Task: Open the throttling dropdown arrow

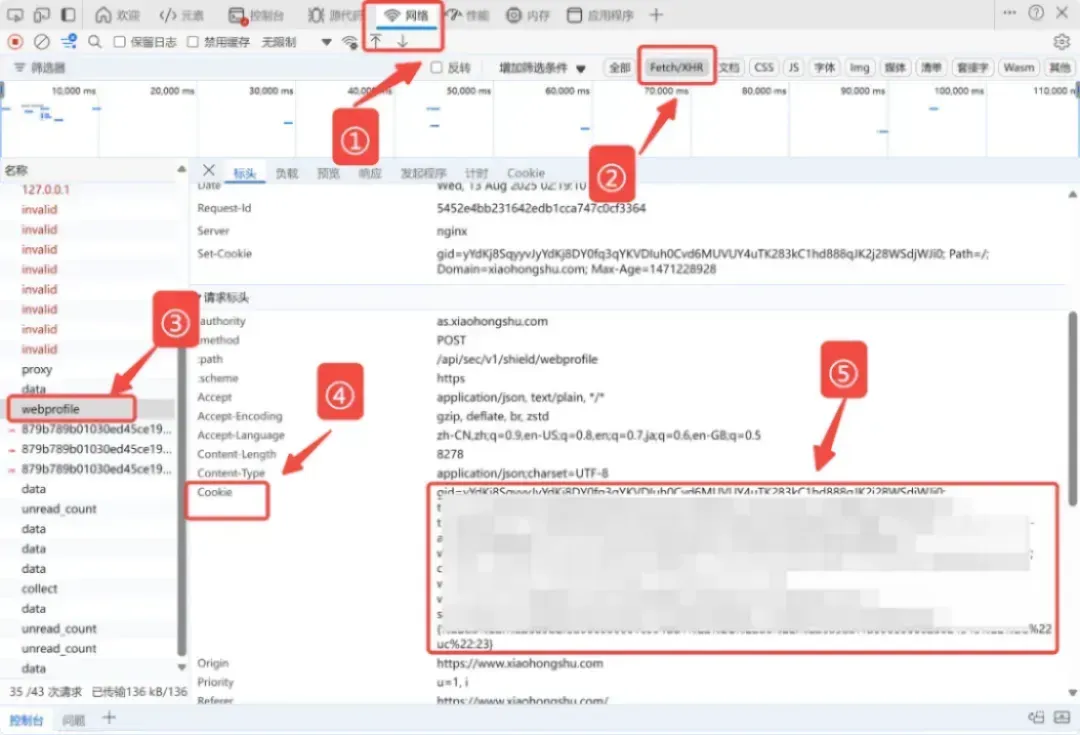Action: pyautogui.click(x=326, y=42)
